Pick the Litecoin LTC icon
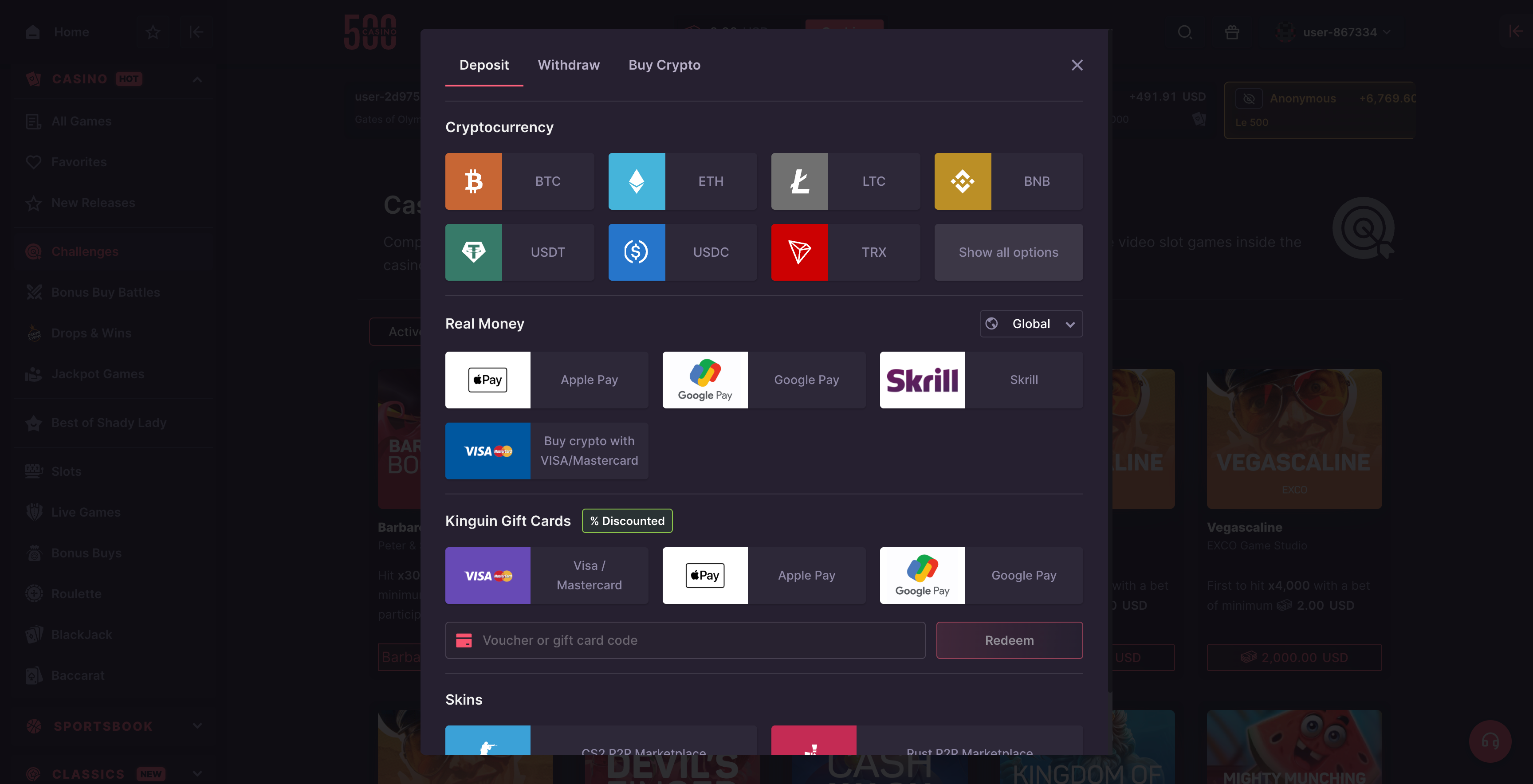Screen dimensions: 1533x784 click(799, 181)
